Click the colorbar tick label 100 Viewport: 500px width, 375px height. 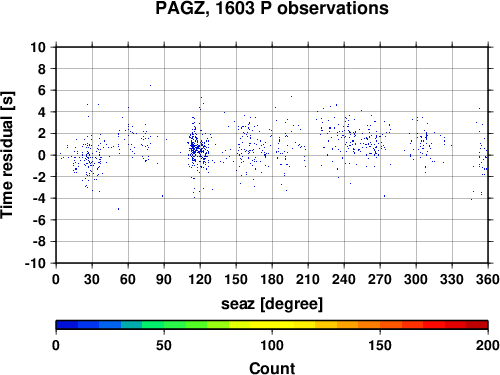272,345
